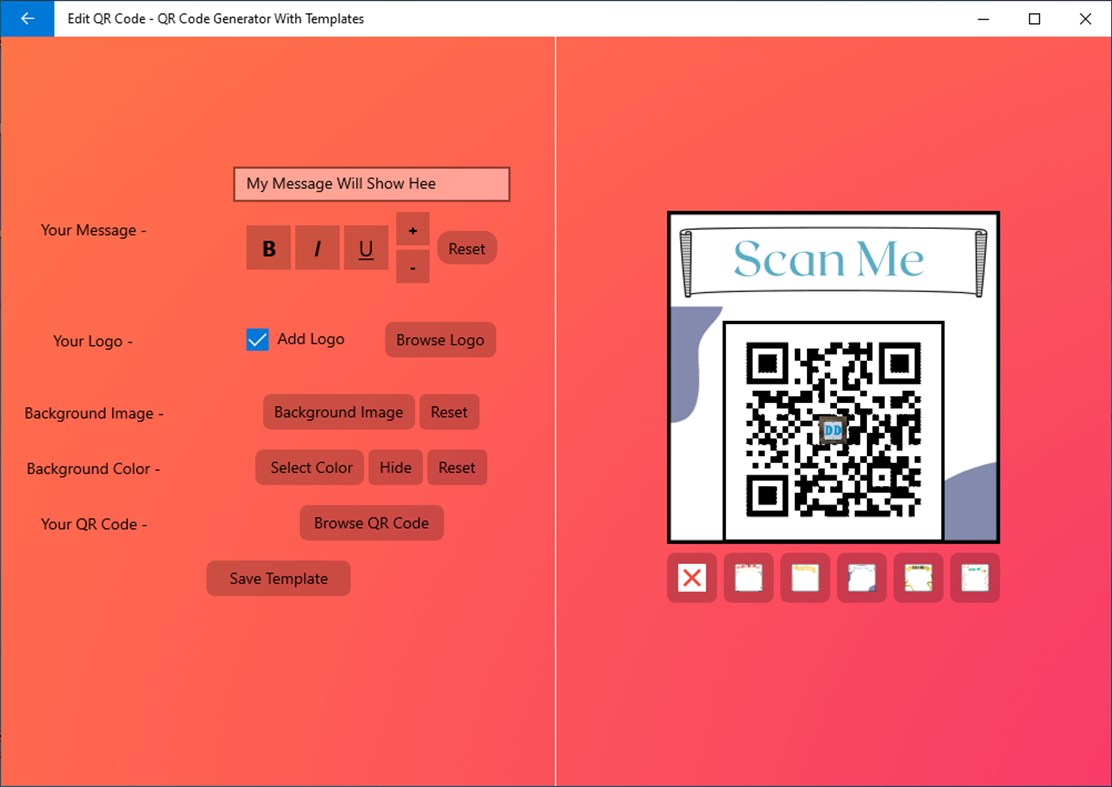
Task: Select the yellow star template thumbnail
Action: [918, 578]
